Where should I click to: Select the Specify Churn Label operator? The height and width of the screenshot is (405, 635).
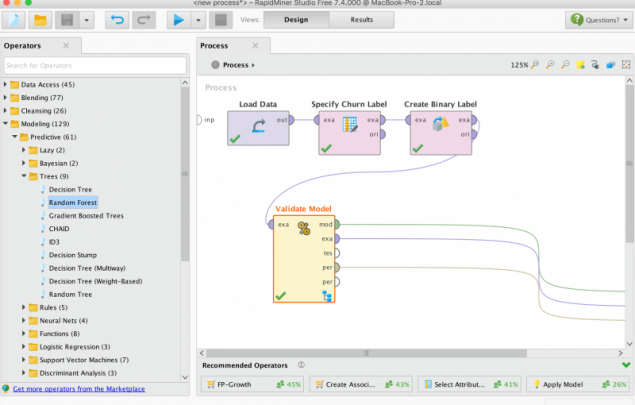(349, 132)
